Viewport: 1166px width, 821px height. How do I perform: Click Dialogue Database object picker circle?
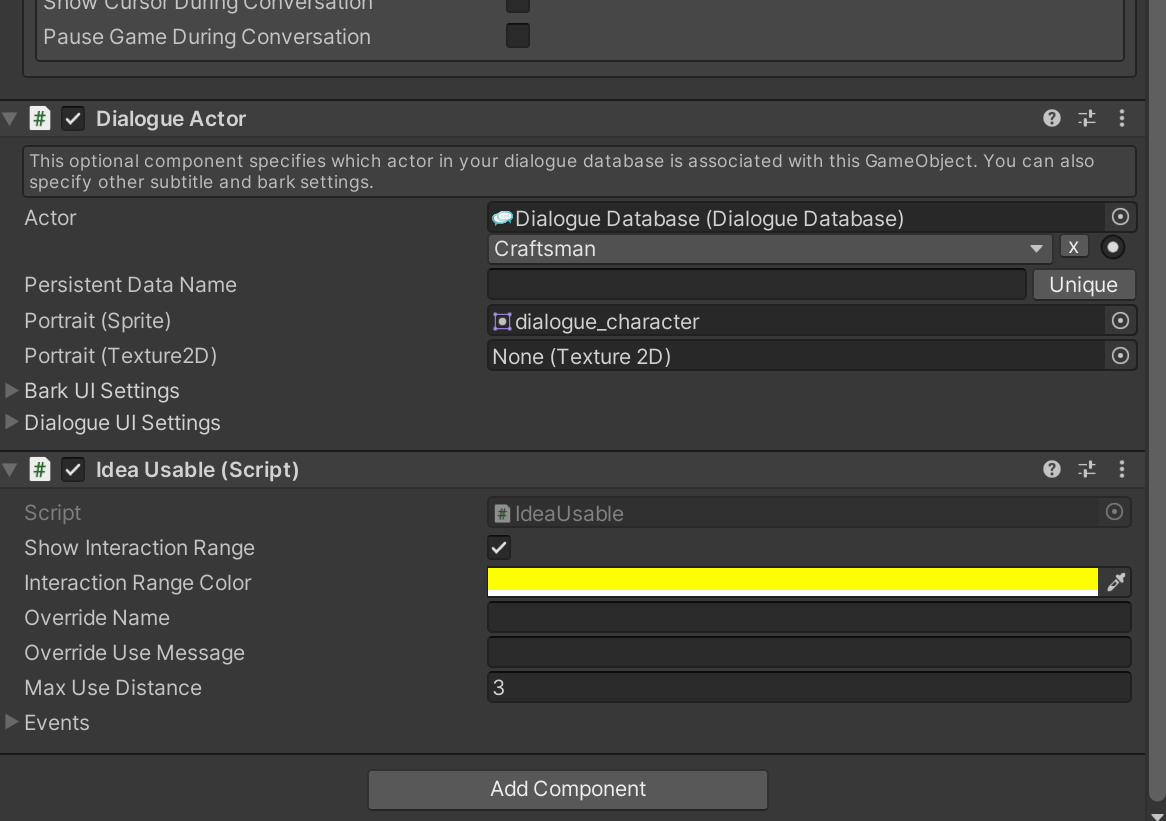pos(1120,217)
